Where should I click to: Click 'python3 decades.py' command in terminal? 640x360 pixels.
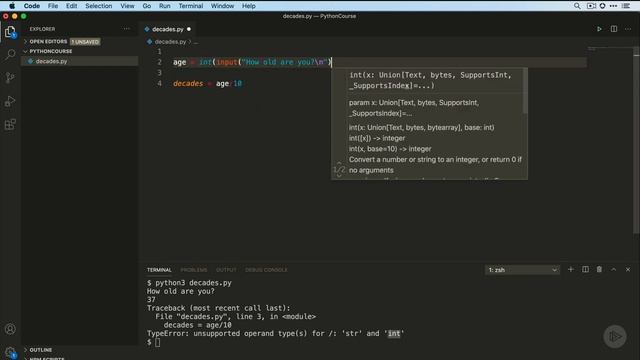(193, 282)
